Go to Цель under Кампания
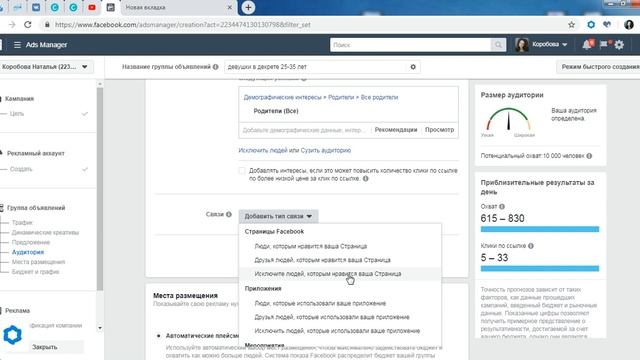The width and height of the screenshot is (640, 360). 17,113
